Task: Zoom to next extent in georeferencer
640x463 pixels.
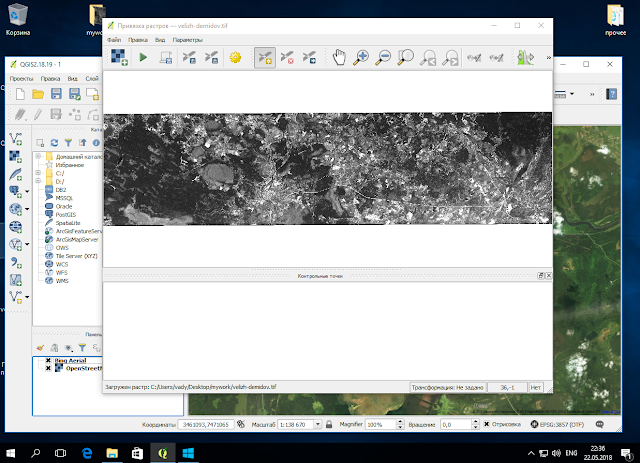Action: point(451,57)
